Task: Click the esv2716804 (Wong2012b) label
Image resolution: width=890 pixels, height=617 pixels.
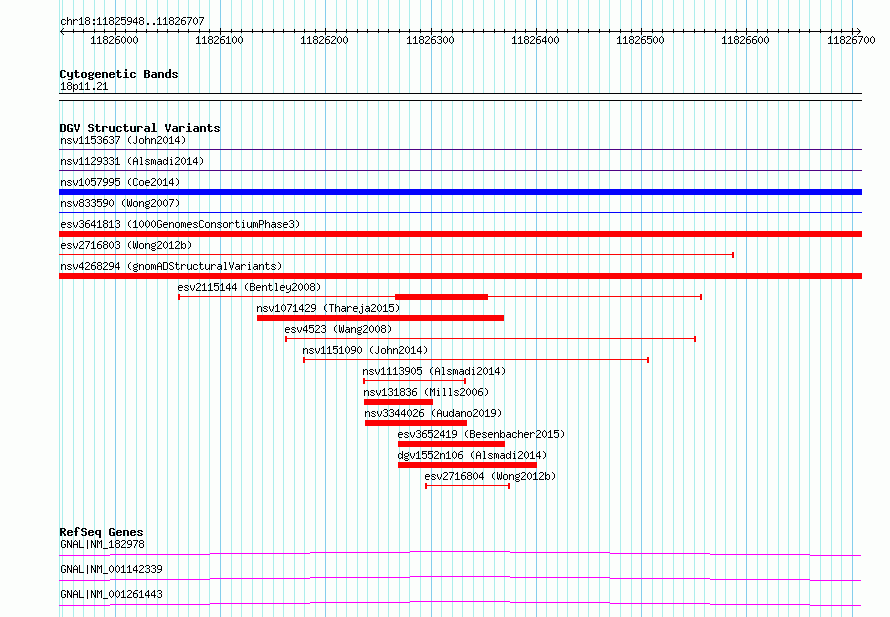Action: point(490,476)
